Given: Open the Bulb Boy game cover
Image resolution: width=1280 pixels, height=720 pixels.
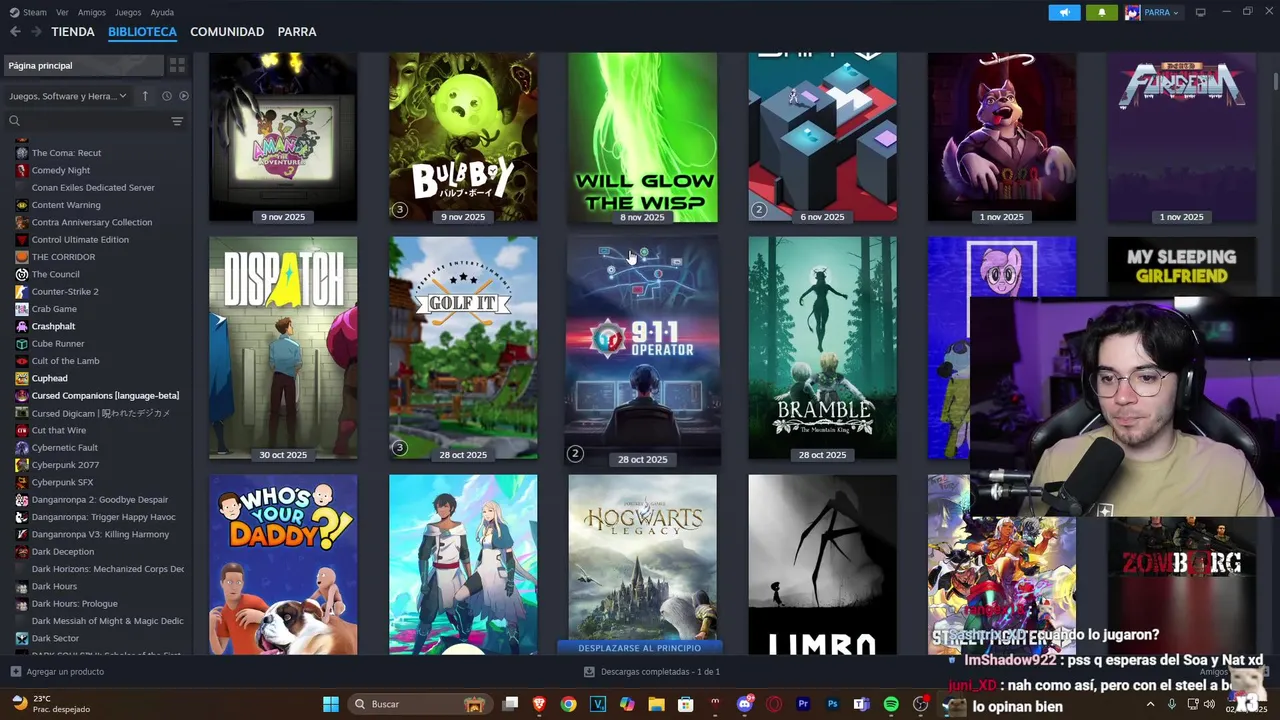Looking at the screenshot, I should click(x=463, y=137).
